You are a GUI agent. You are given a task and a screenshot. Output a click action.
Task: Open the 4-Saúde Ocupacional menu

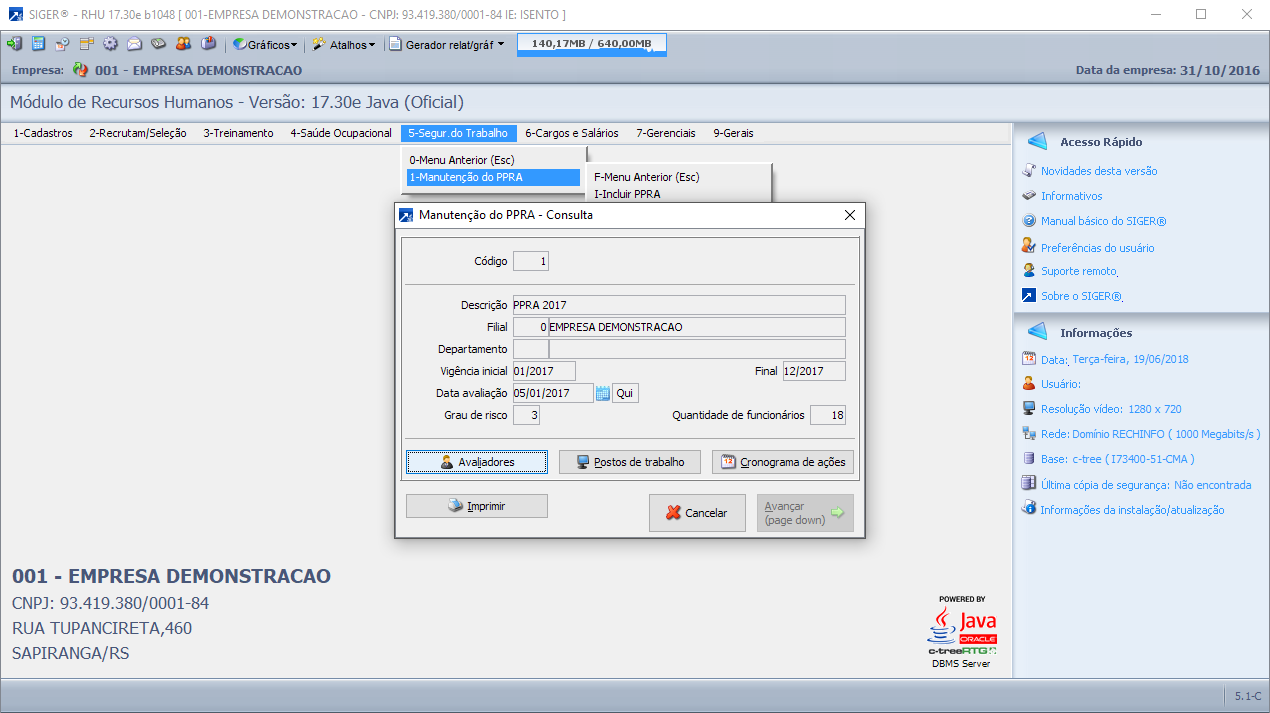pos(341,133)
